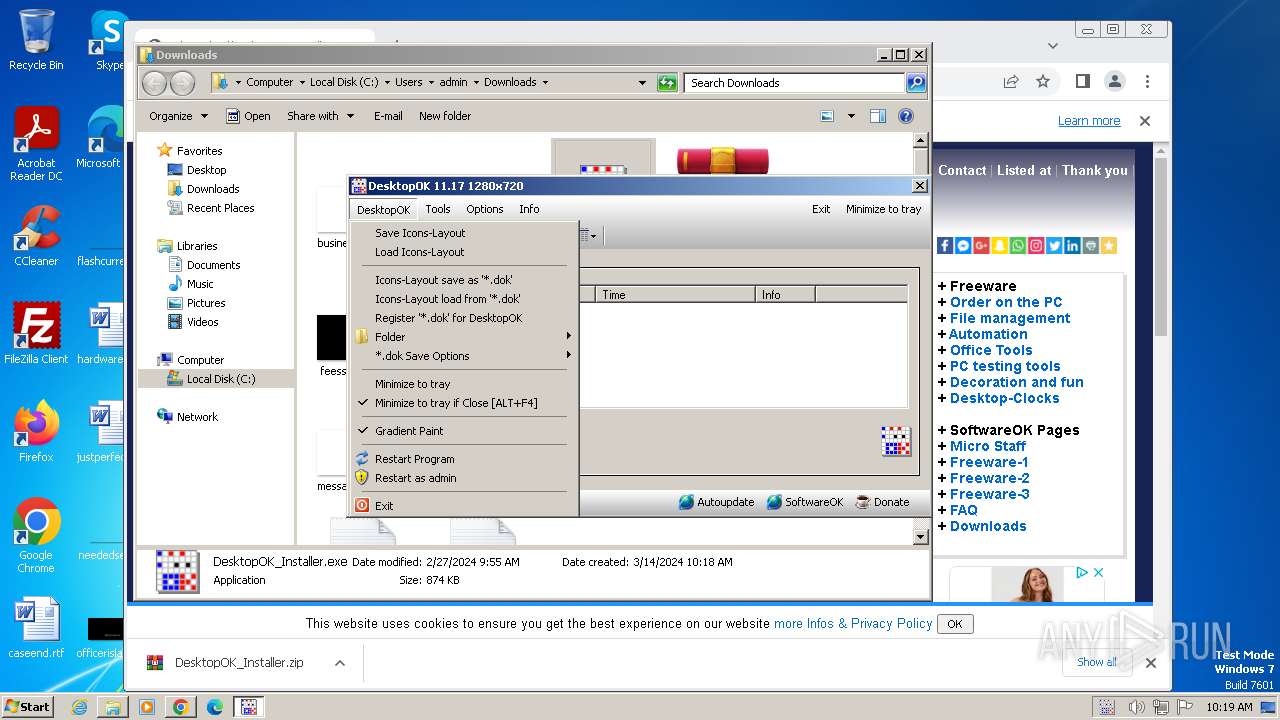Click Explorer help question-mark icon
The height and width of the screenshot is (720, 1280).
pos(906,116)
